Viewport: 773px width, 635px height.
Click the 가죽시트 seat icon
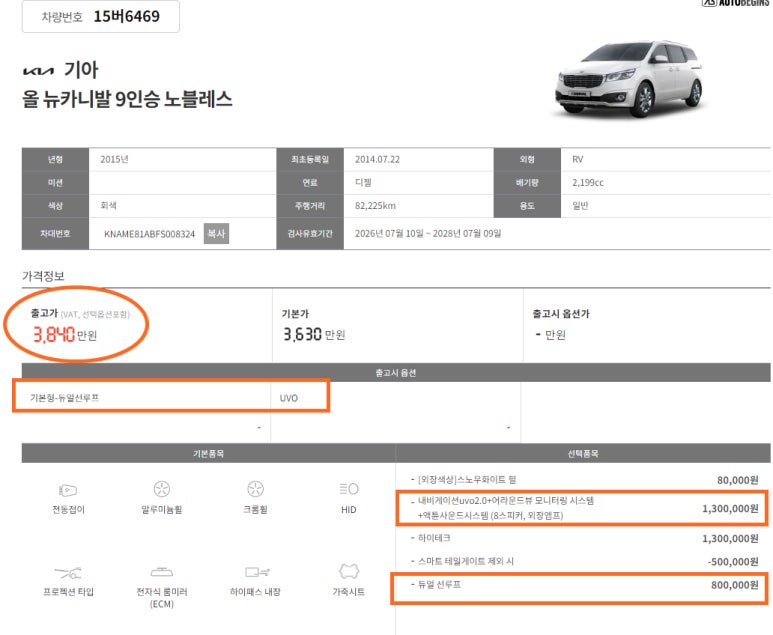click(349, 571)
